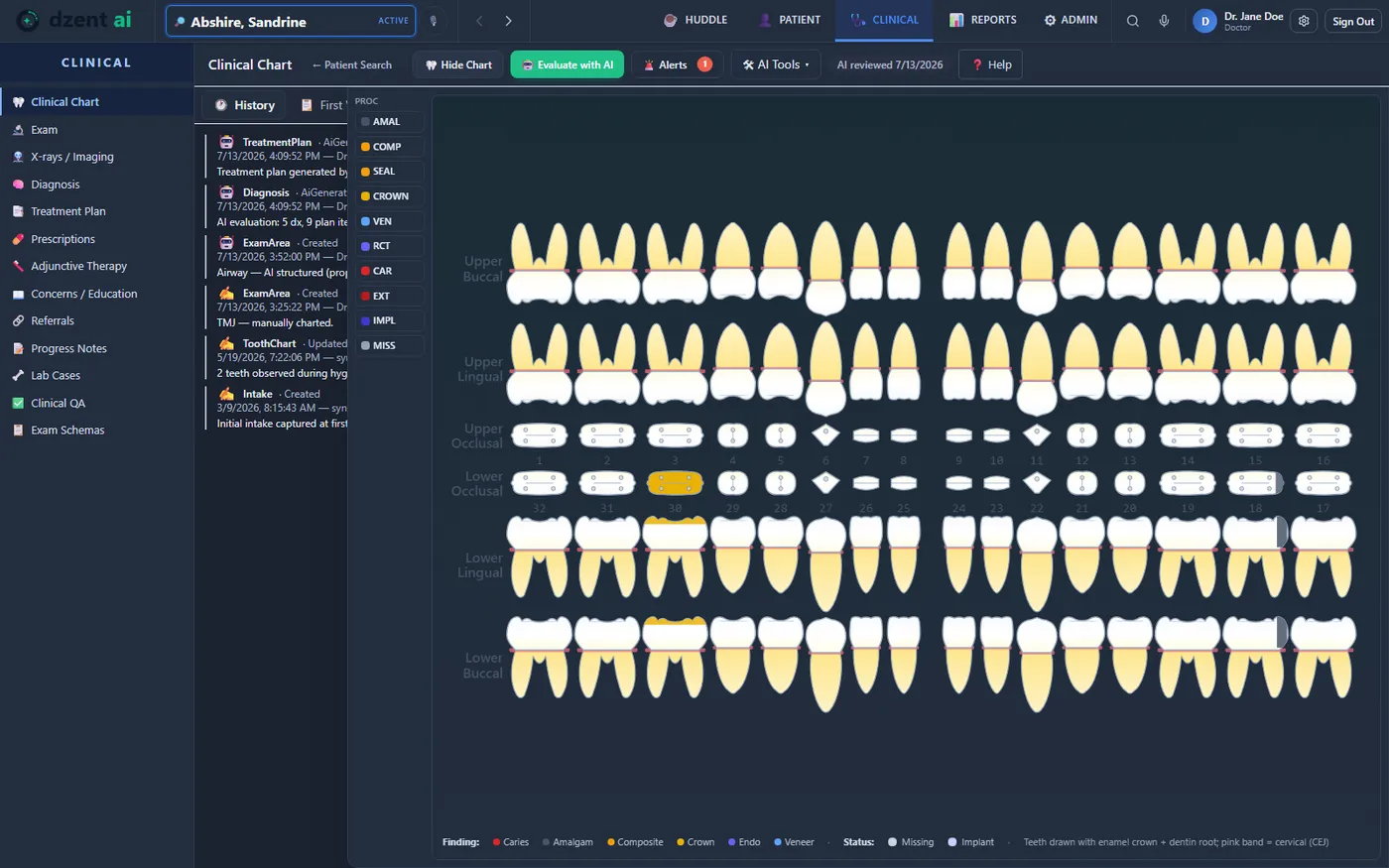Open Concerns / Education in the sidebar

[x=96, y=294]
